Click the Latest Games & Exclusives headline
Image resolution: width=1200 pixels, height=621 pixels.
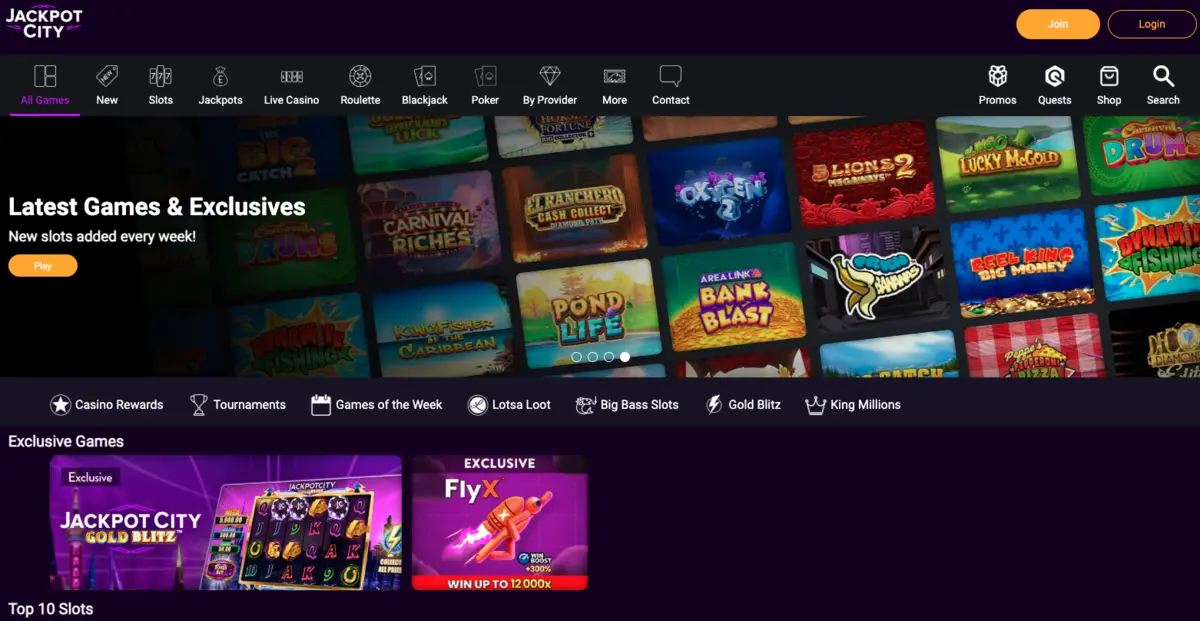tap(157, 207)
